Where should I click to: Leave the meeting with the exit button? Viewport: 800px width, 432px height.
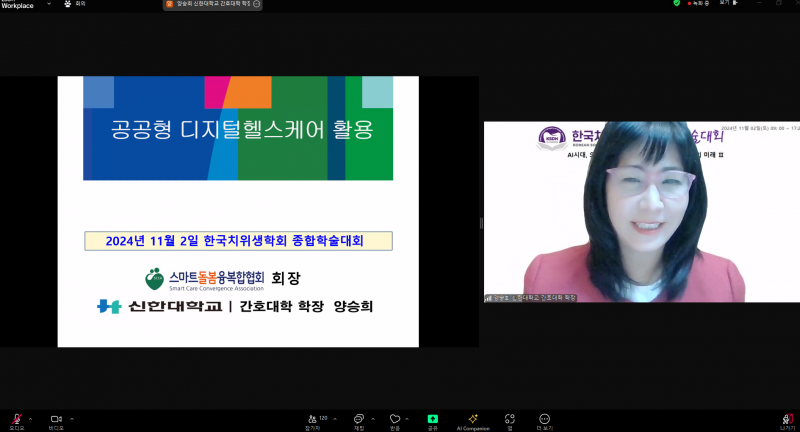(x=786, y=419)
